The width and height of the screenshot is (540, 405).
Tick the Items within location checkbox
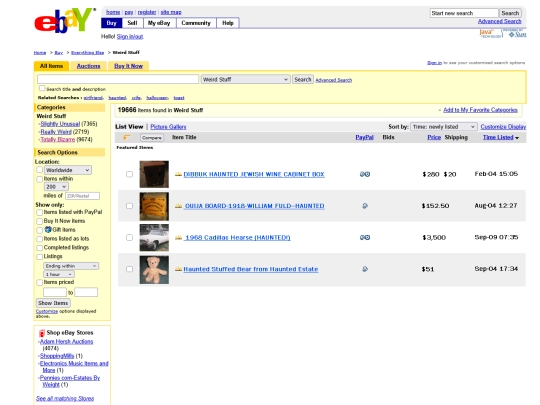tap(40, 179)
